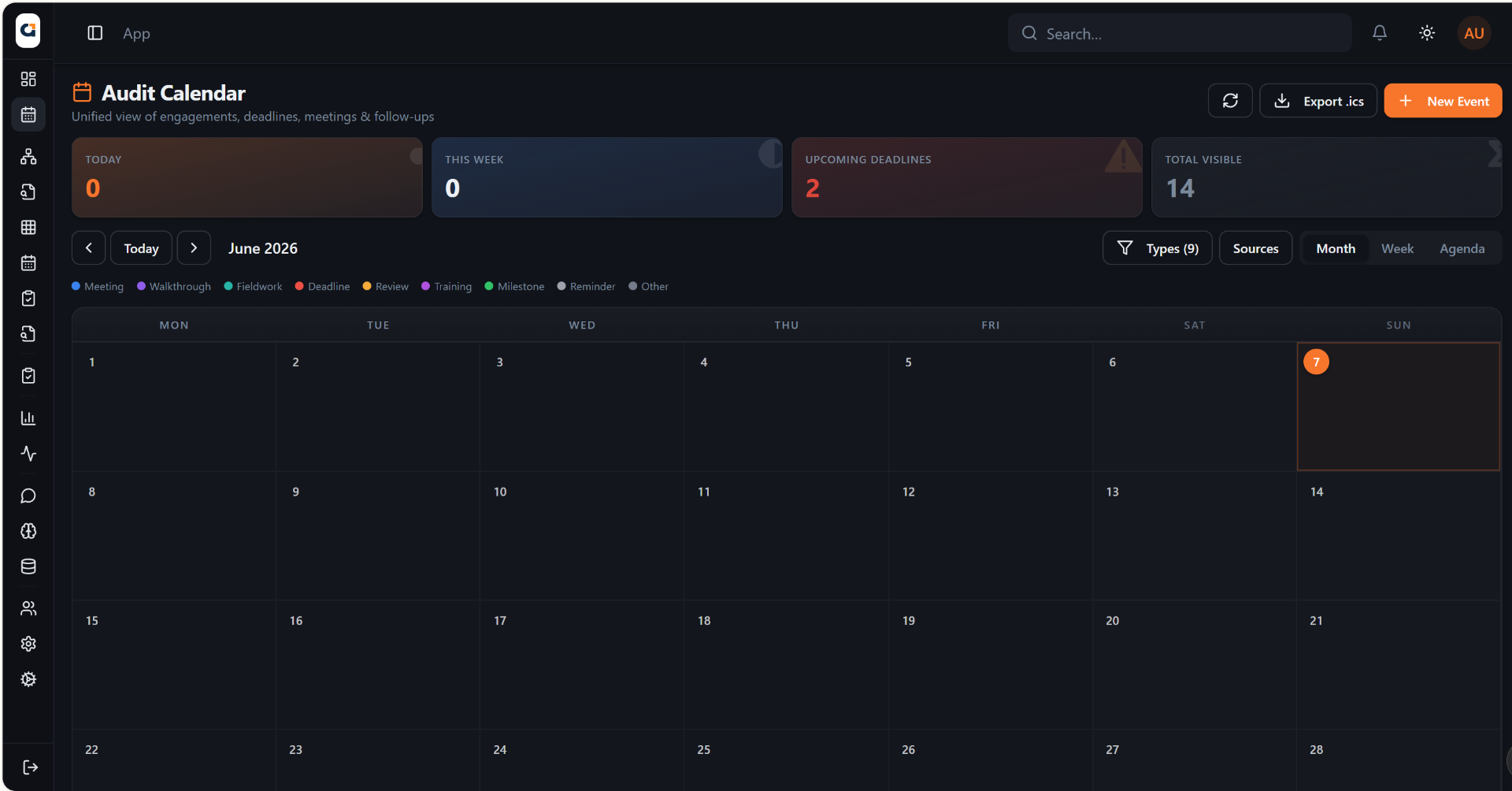The image size is (1512, 791).
Task: Click the search magnifier icon
Action: [1029, 33]
